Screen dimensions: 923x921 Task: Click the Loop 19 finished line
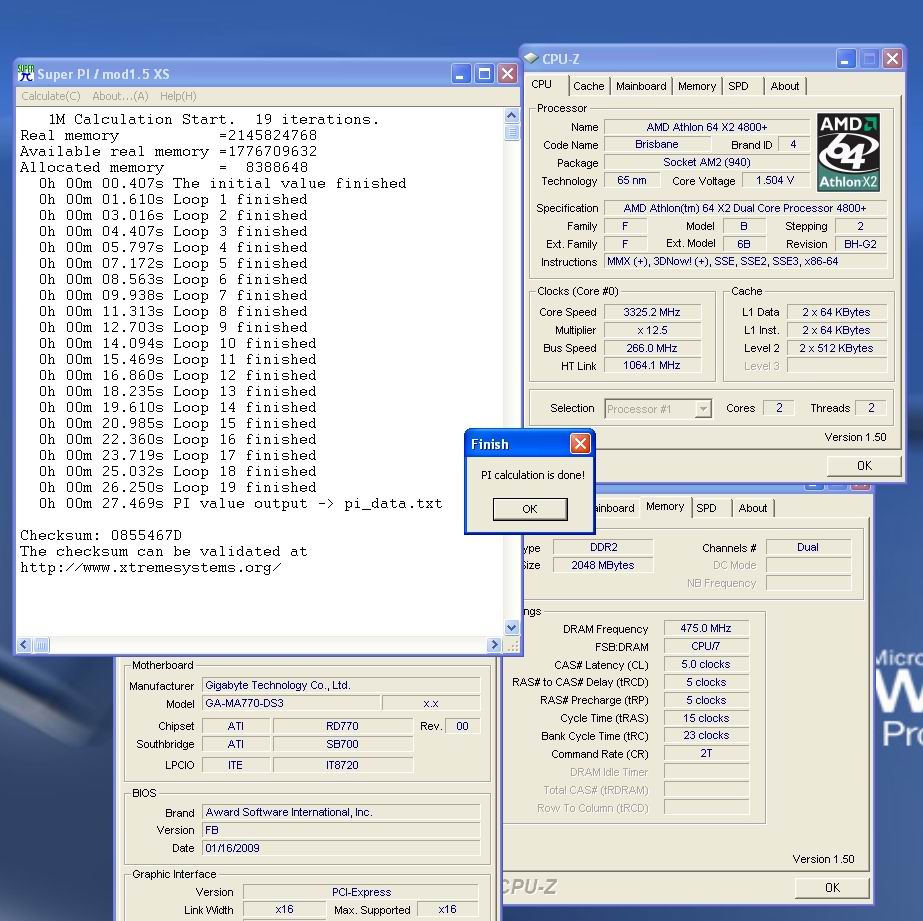178,487
